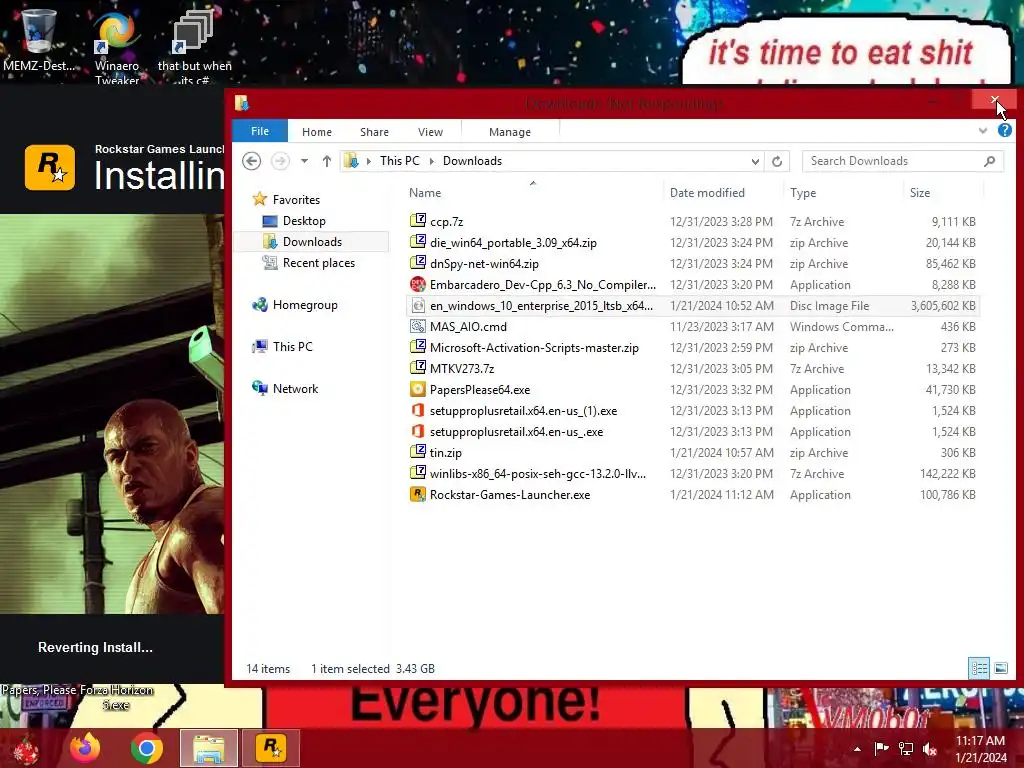The height and width of the screenshot is (768, 1024).
Task: Click the Windows 10 enterprise disc image icon
Action: click(418, 306)
